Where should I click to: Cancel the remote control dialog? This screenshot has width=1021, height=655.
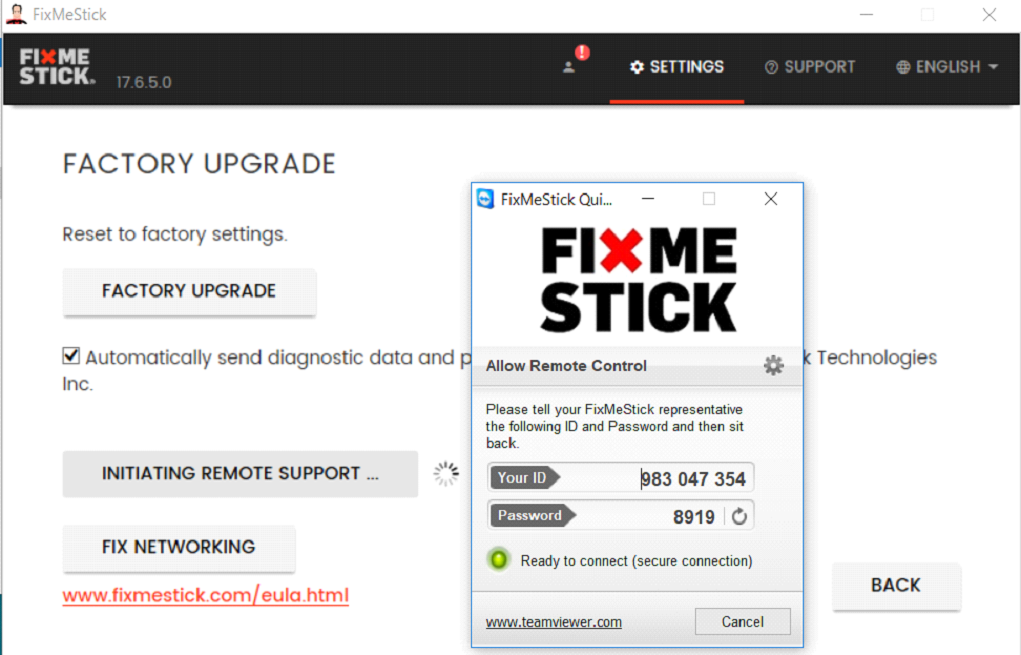point(742,621)
